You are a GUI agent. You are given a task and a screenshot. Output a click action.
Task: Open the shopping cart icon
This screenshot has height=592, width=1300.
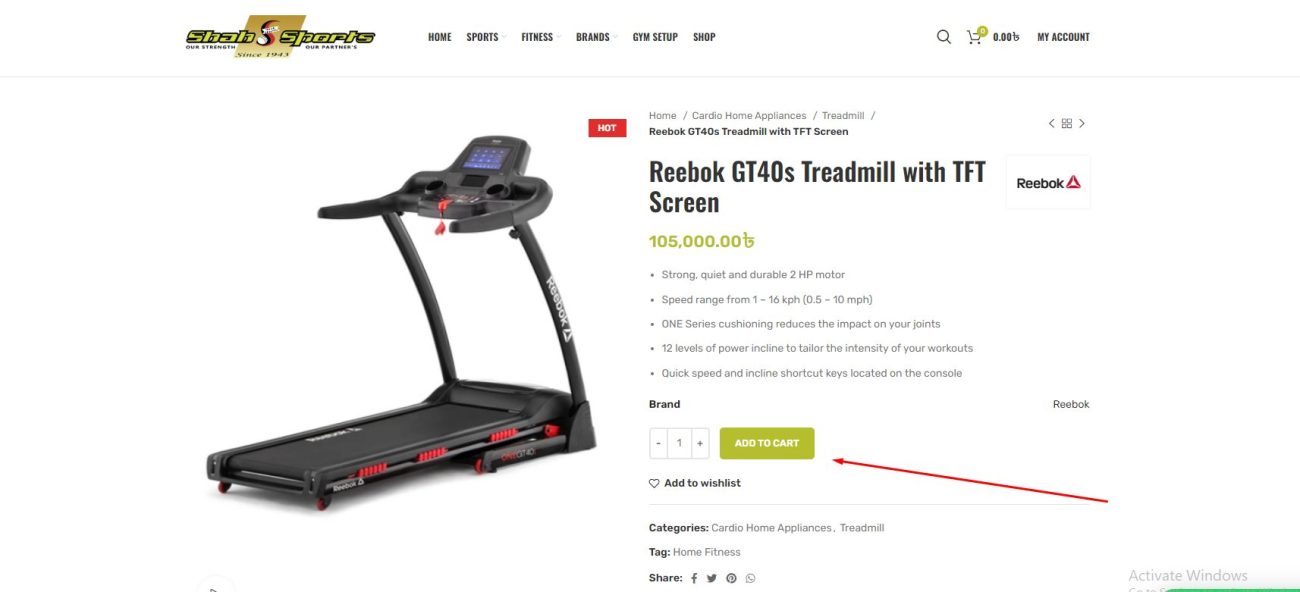pos(975,37)
